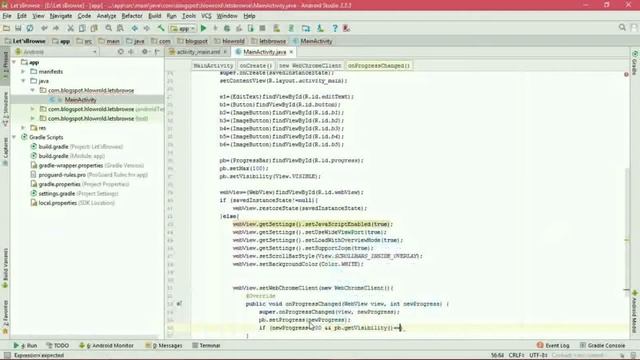Open the VCS menu

206,16
